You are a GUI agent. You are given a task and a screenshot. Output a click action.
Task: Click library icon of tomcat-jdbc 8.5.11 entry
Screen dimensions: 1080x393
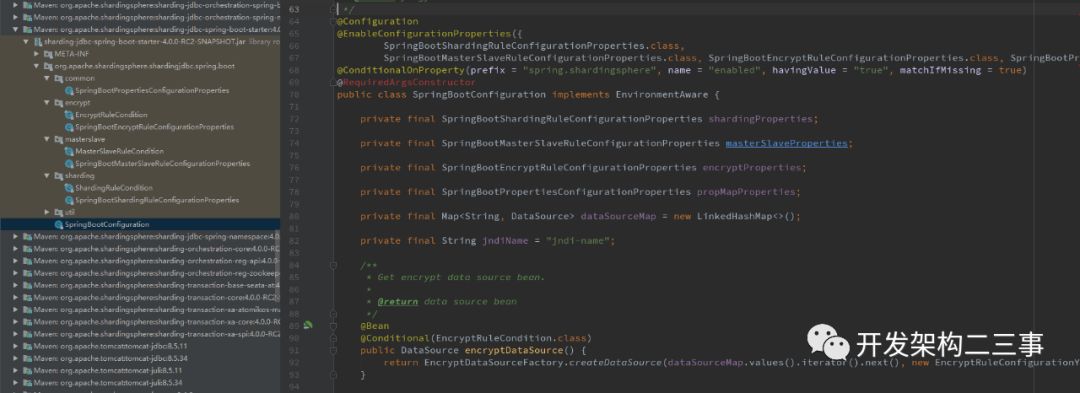click(27, 346)
